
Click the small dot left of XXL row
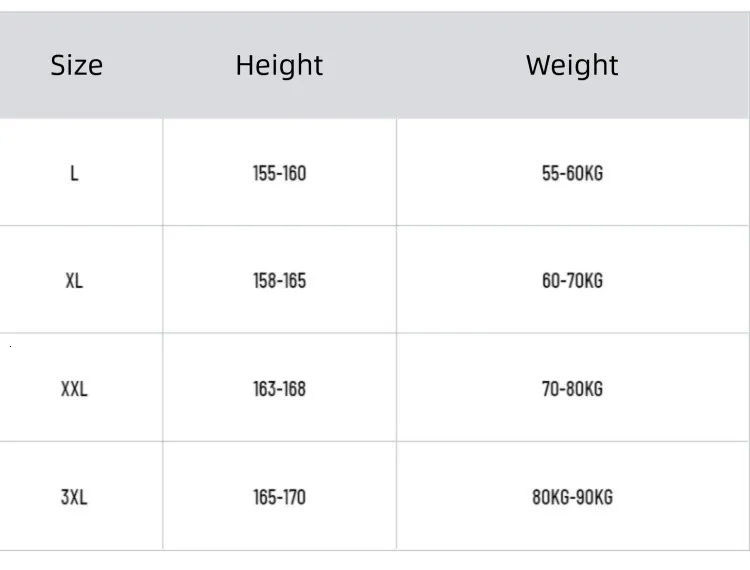[x=10, y=345]
